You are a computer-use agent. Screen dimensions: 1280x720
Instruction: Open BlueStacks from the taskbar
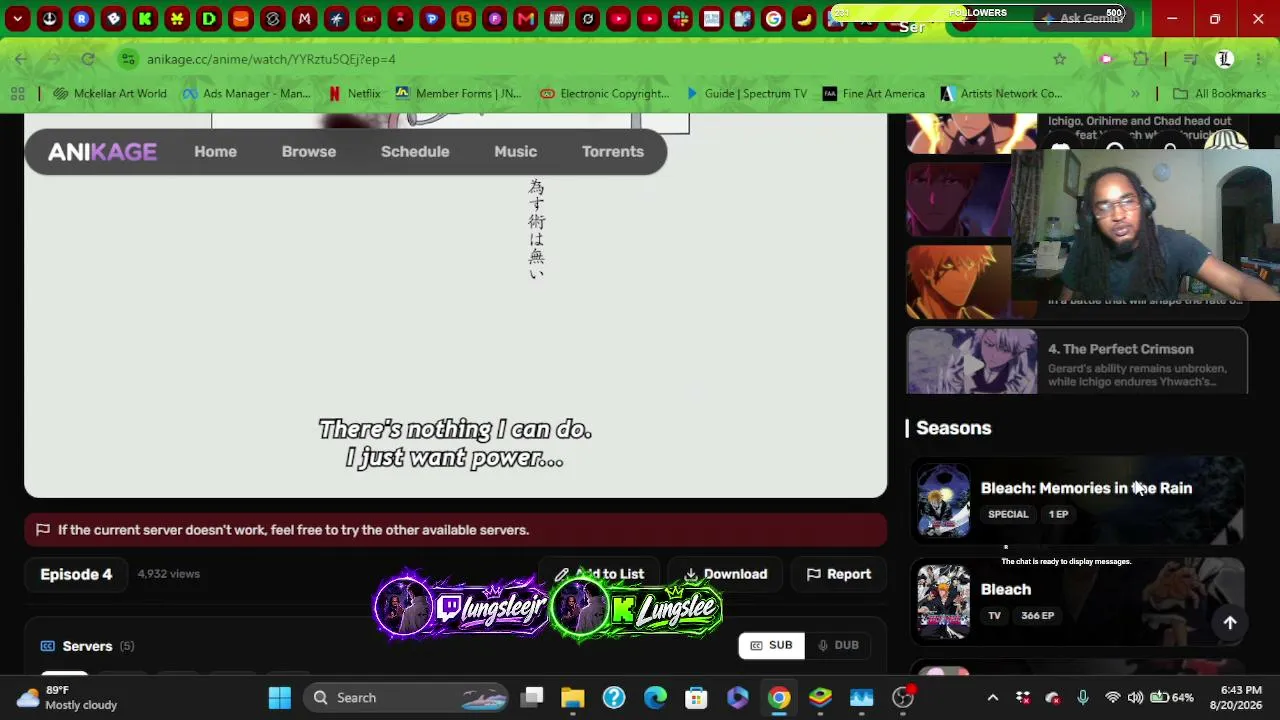[x=820, y=697]
